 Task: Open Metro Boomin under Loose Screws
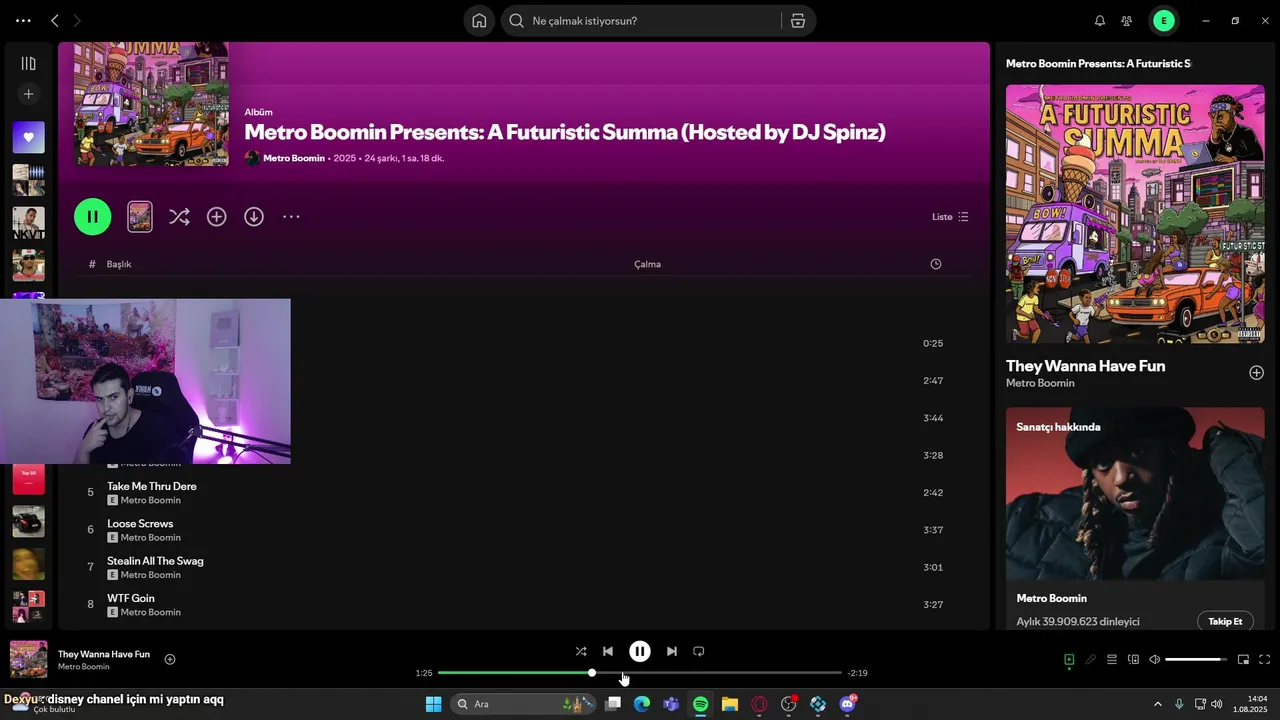(150, 538)
